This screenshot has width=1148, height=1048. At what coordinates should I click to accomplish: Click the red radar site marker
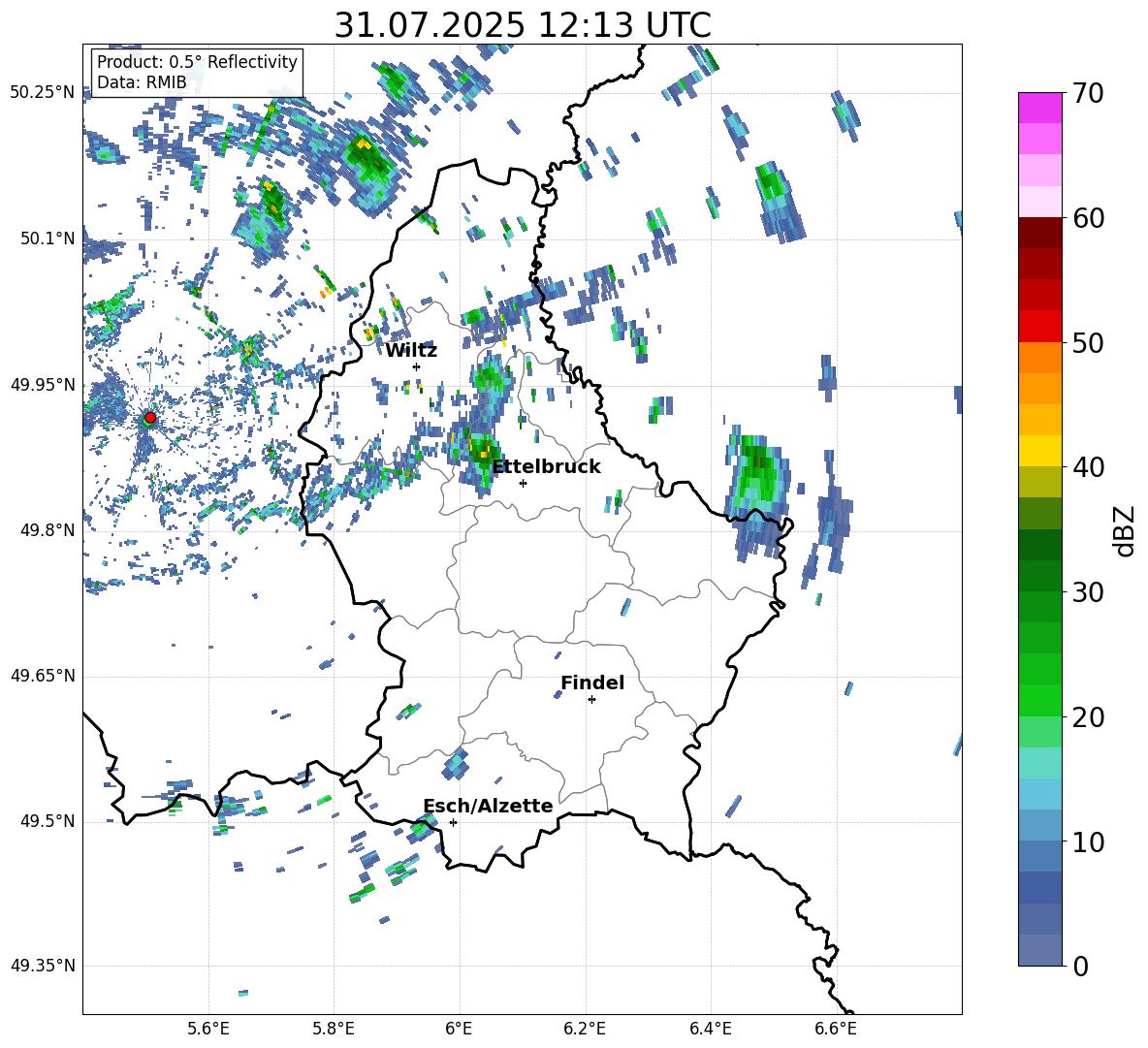tap(150, 418)
